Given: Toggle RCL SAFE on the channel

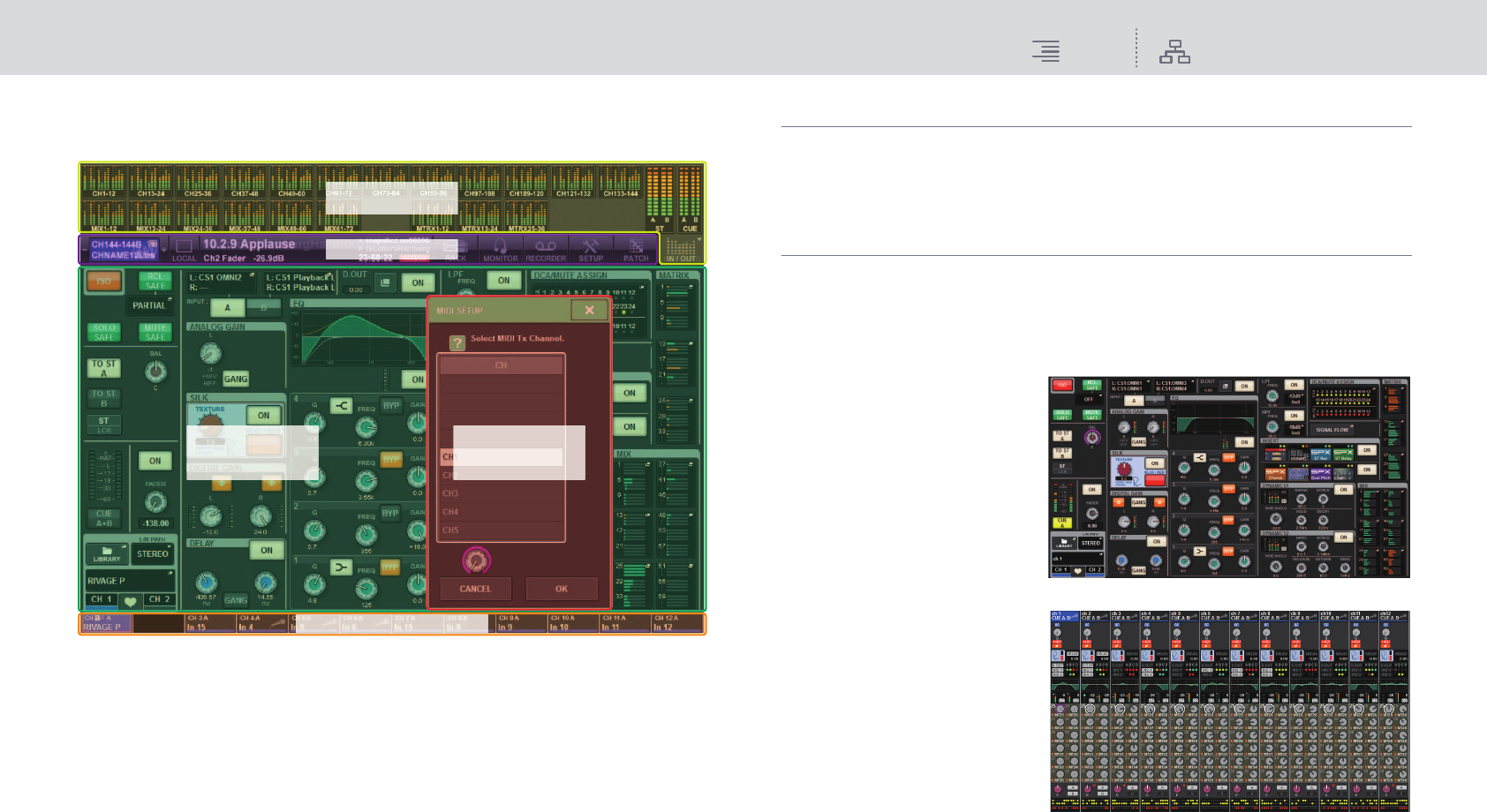Looking at the screenshot, I should click(x=155, y=282).
